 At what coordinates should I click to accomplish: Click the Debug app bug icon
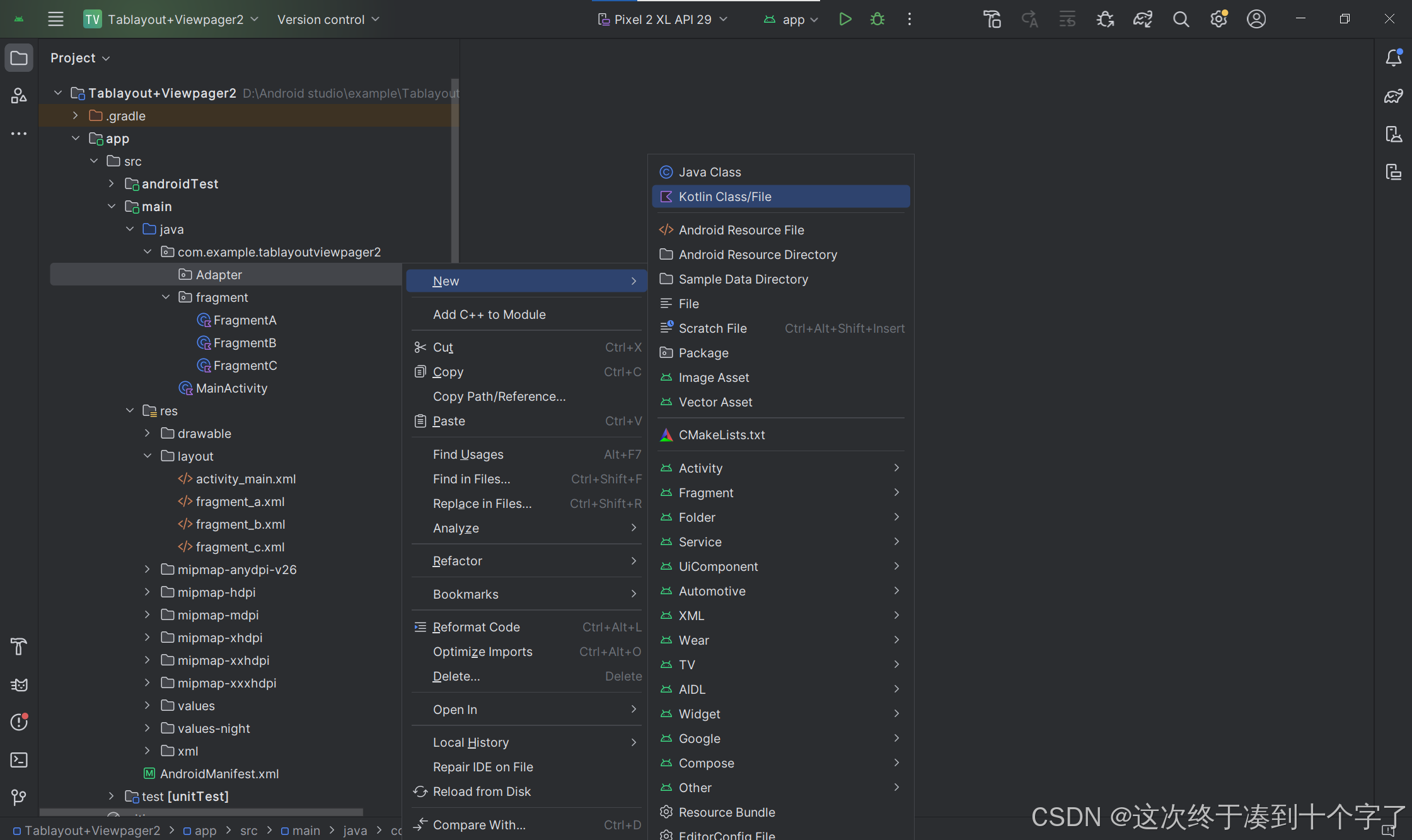(877, 20)
